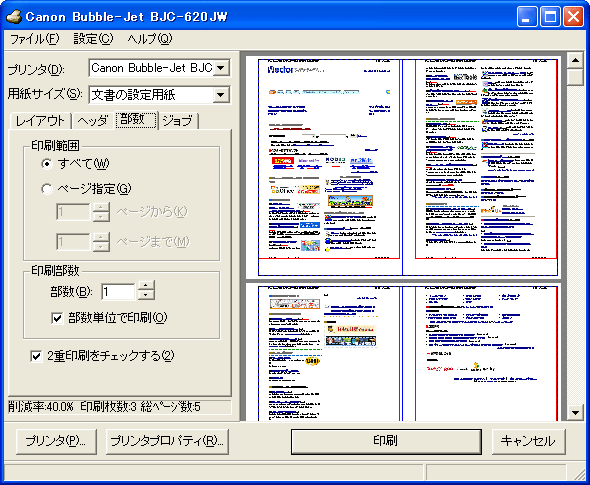Close the Canon Bubble-Jet window
The width and height of the screenshot is (590, 485).
click(x=573, y=17)
